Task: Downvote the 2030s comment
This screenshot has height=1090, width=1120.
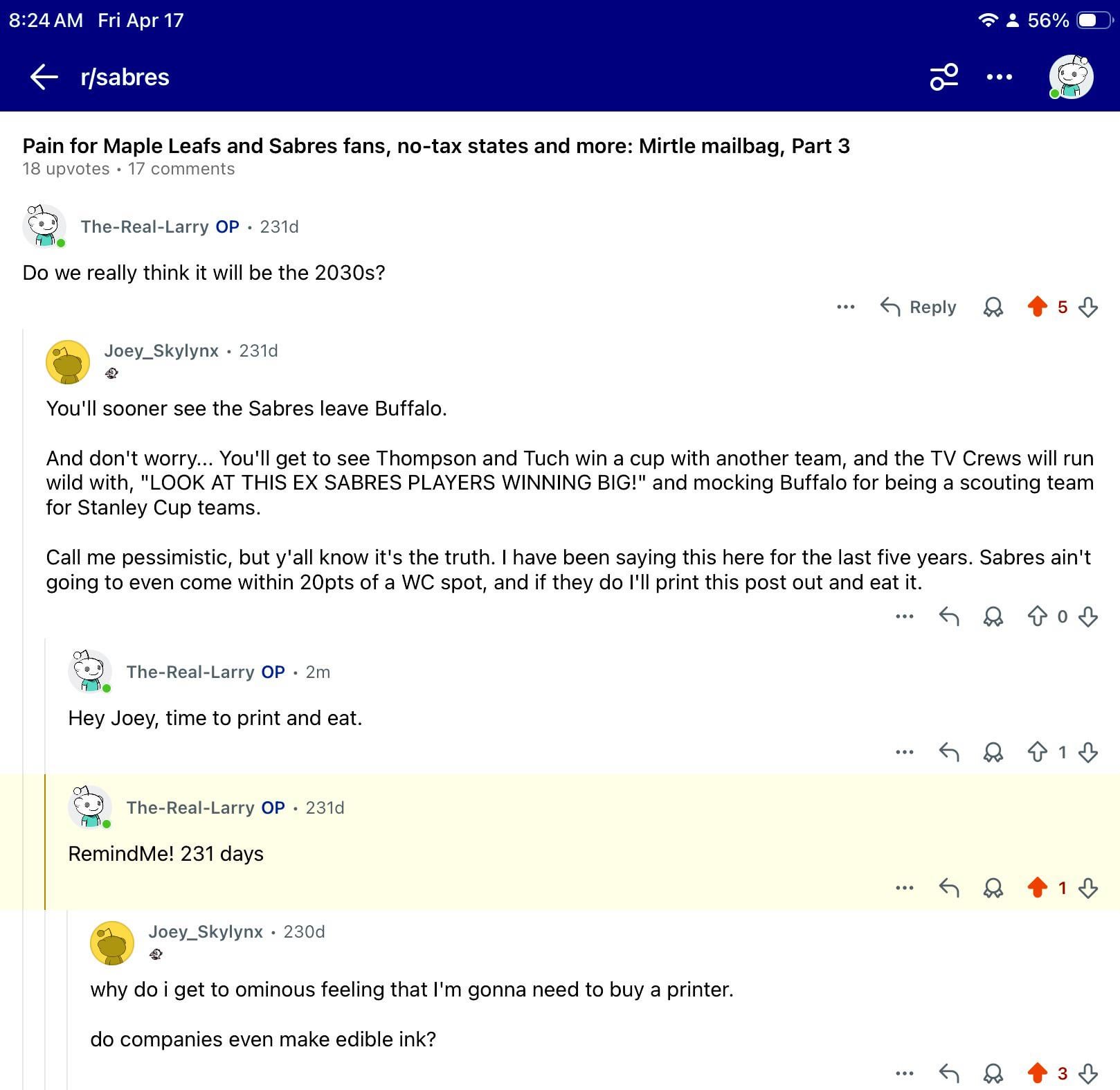Action: 1088,307
